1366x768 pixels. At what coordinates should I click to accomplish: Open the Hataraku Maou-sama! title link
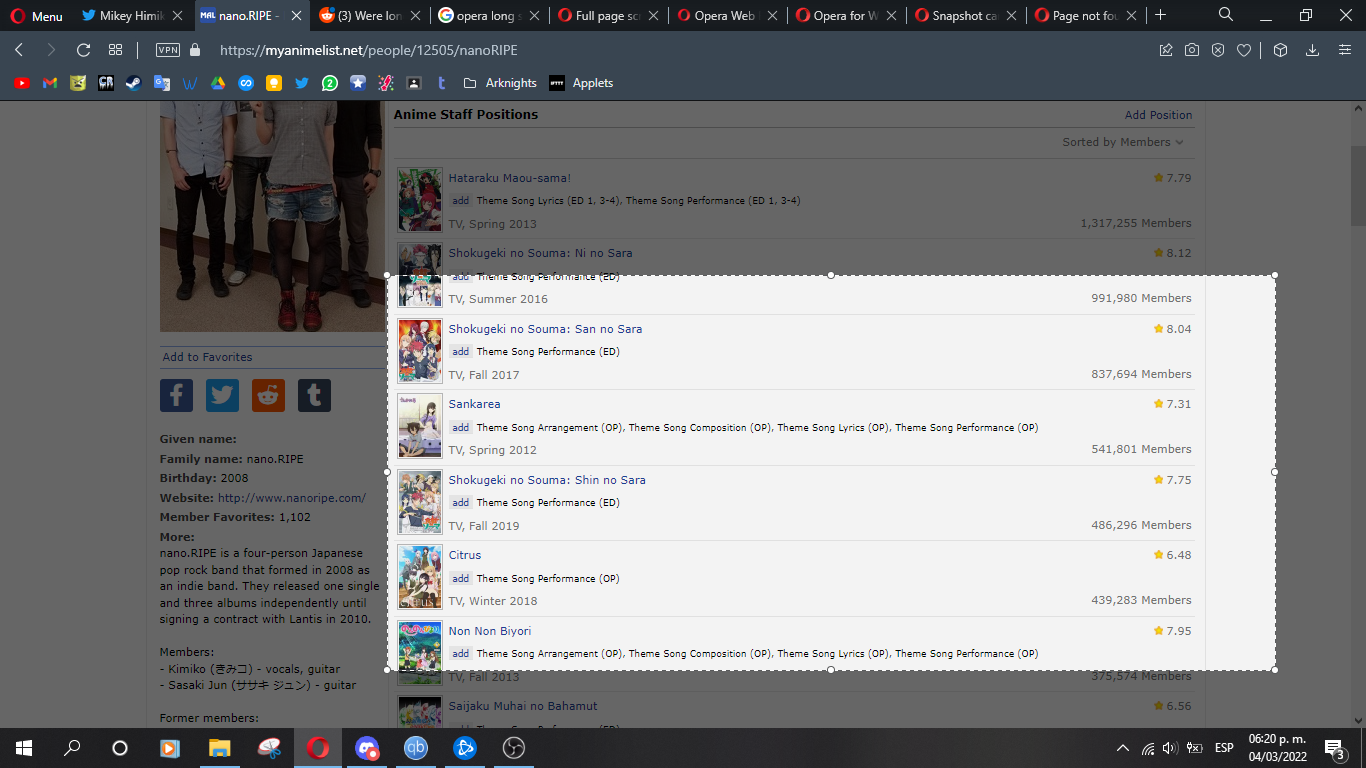510,178
